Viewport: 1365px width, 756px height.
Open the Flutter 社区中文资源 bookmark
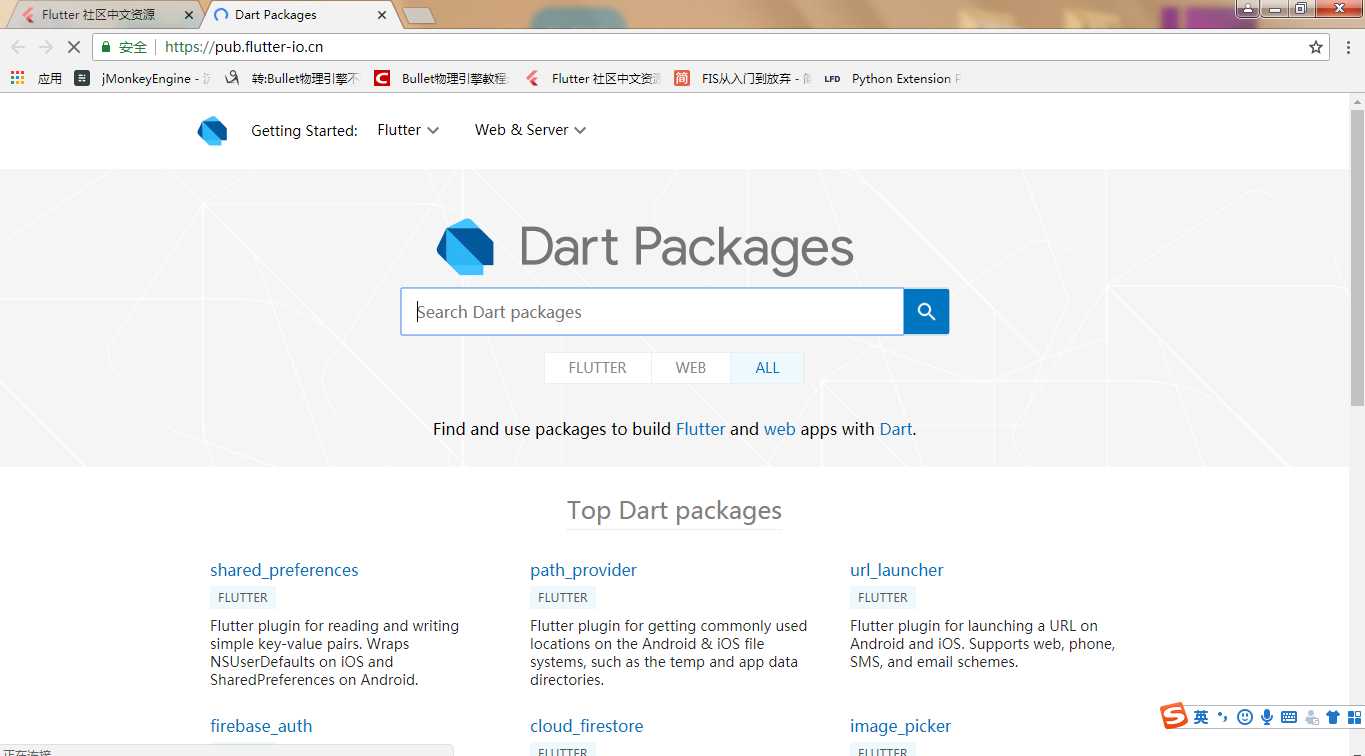(x=592, y=78)
